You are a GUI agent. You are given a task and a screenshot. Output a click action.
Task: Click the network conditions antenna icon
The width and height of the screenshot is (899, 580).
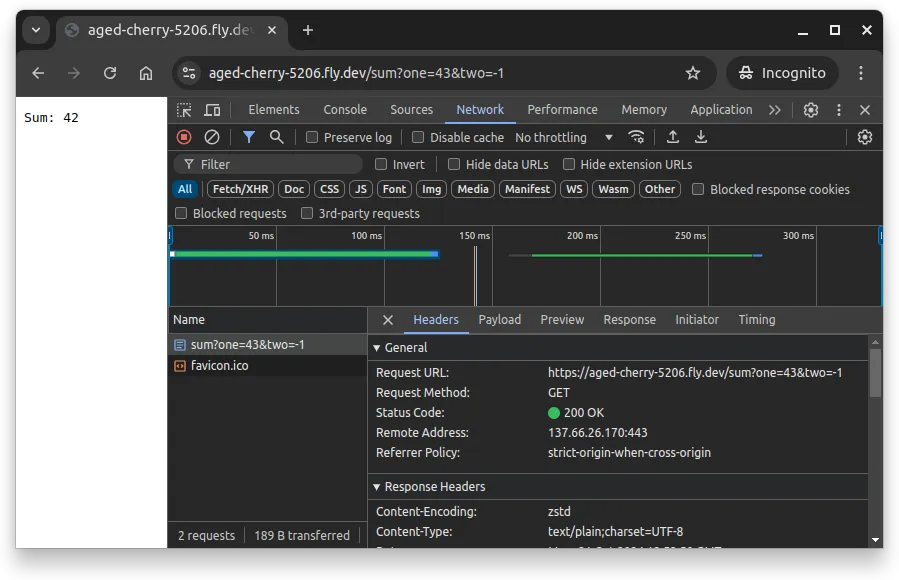637,137
